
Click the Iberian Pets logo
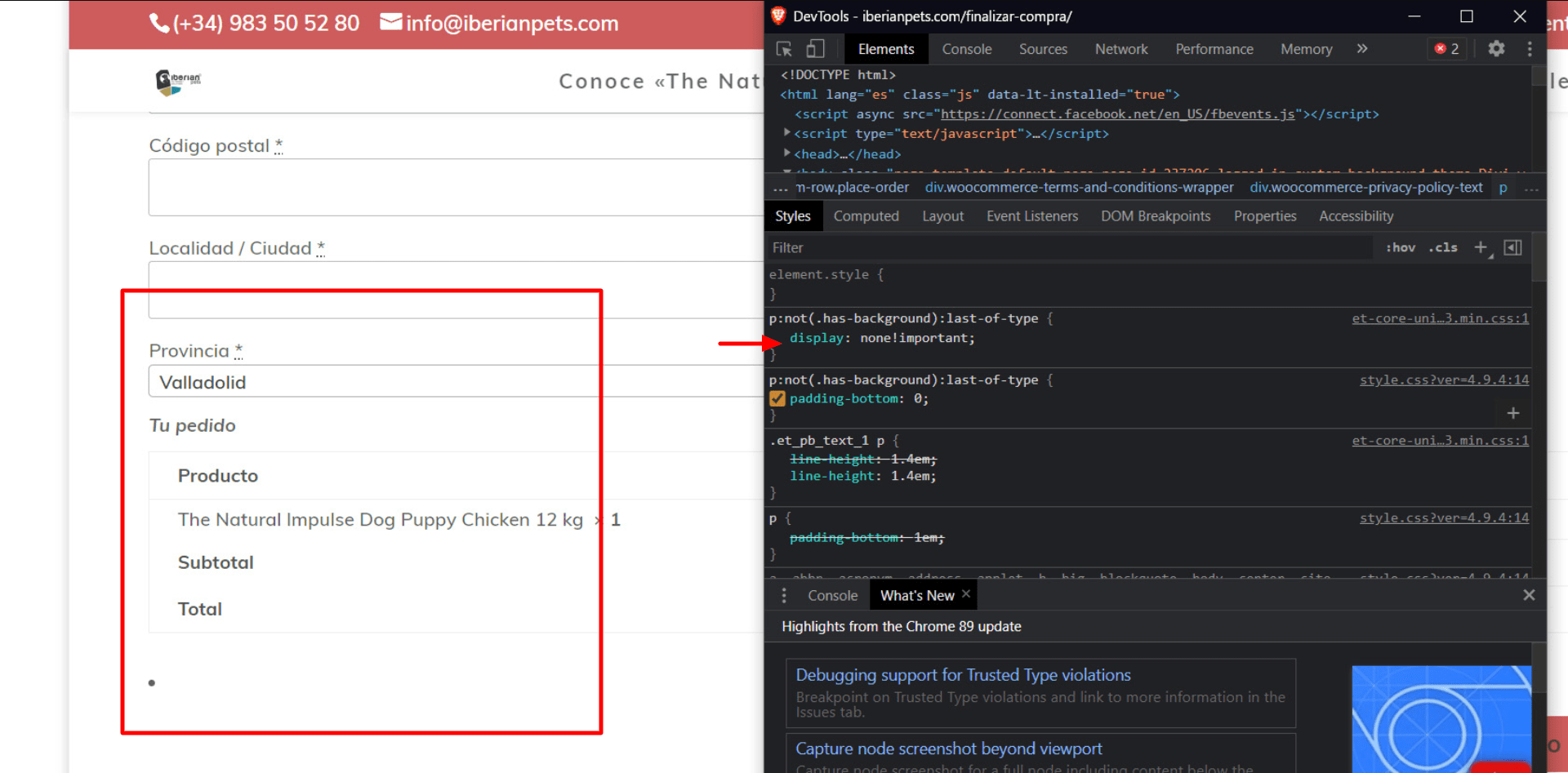(x=178, y=82)
